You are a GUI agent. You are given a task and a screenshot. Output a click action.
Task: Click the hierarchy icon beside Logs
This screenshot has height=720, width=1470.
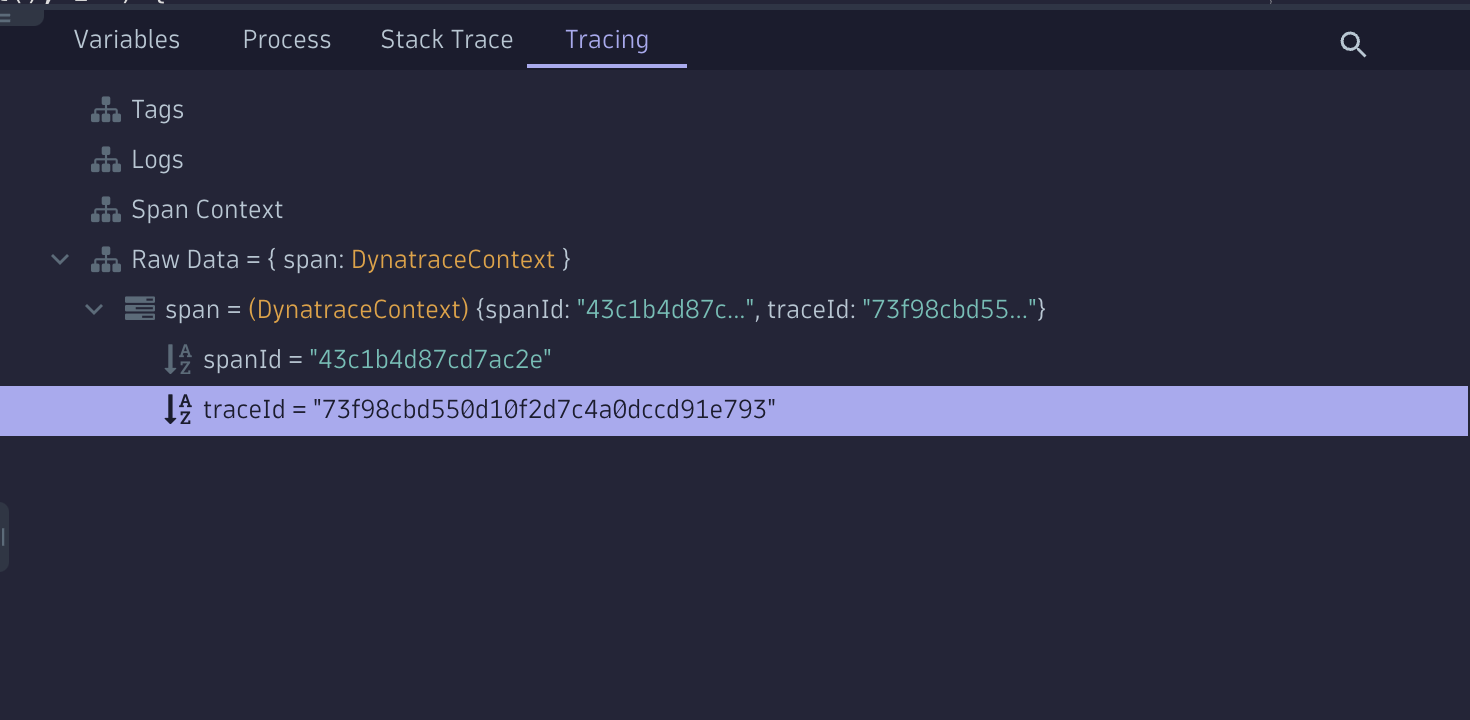106,160
